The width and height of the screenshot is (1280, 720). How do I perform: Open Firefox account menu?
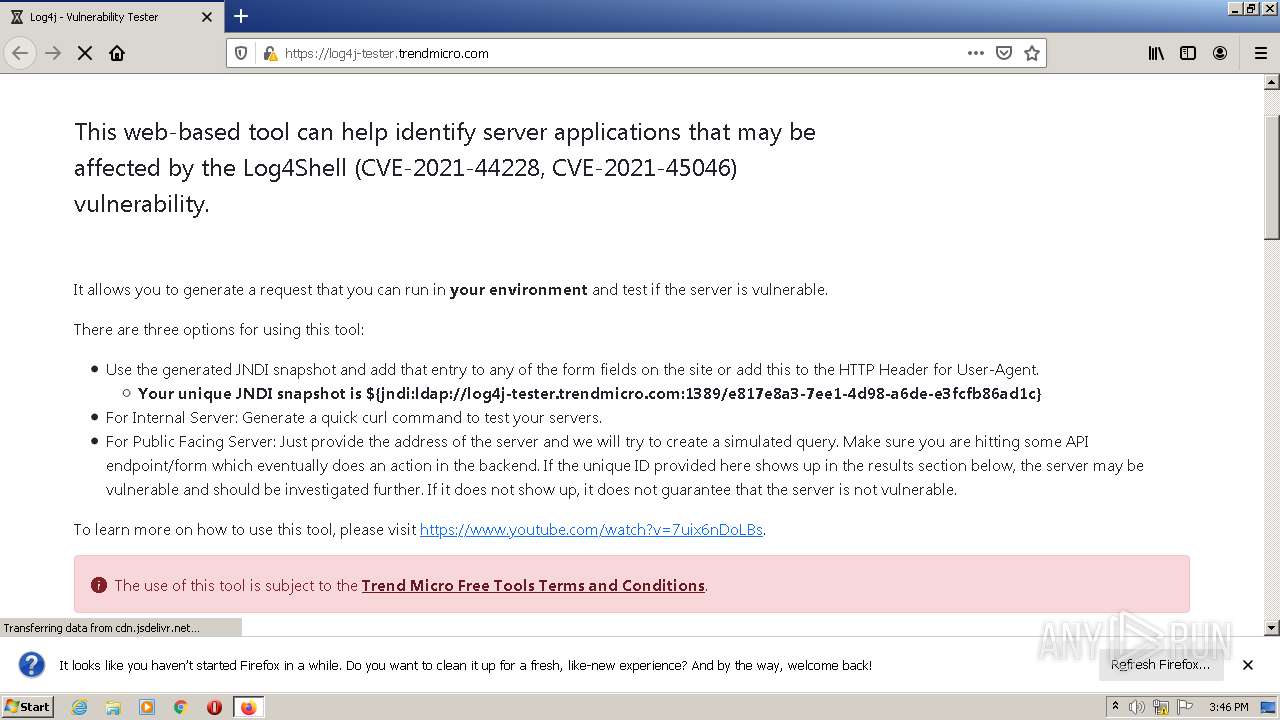click(x=1220, y=53)
